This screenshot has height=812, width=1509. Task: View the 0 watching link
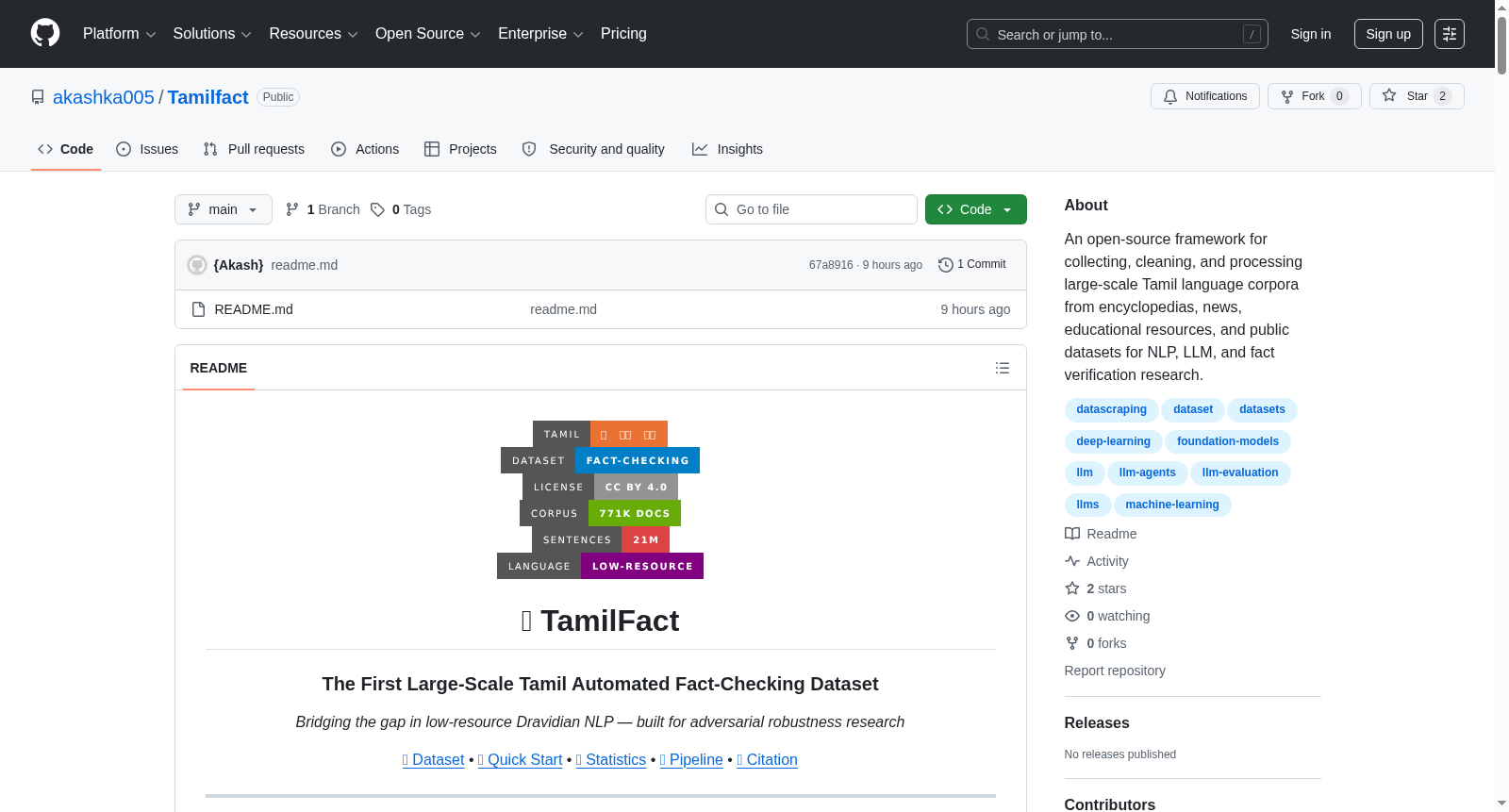point(1107,616)
